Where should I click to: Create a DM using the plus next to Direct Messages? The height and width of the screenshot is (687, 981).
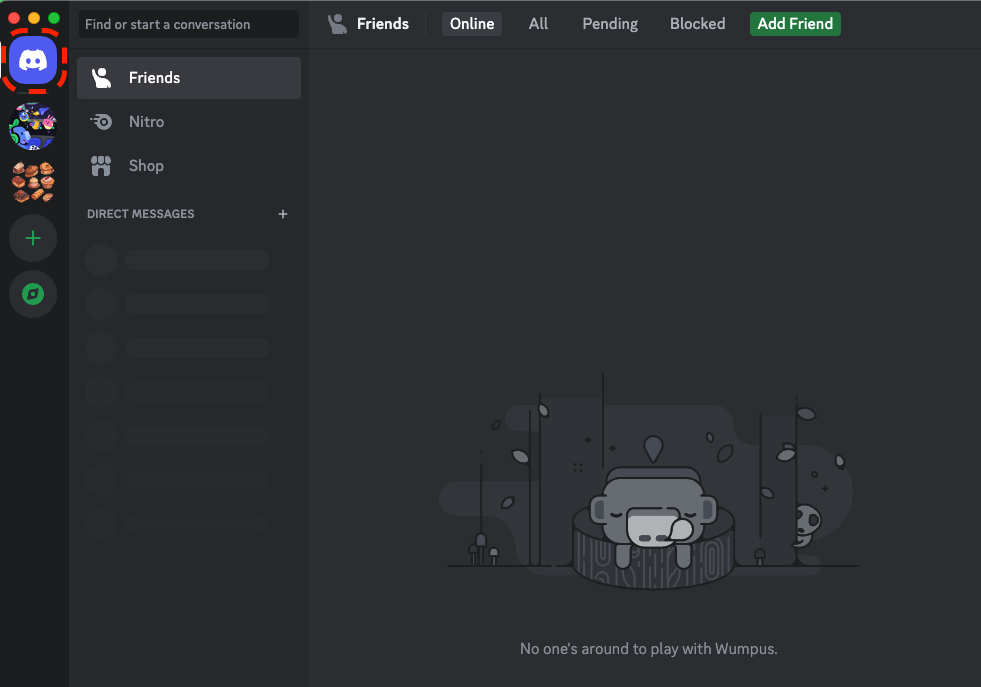pos(283,214)
